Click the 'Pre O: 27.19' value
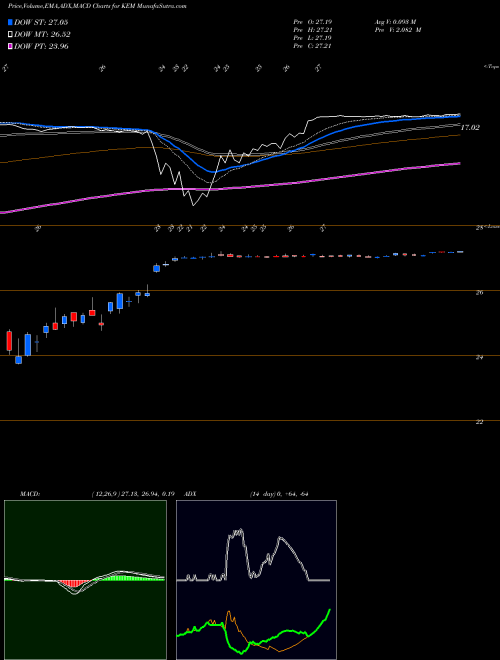Image resolution: width=500 pixels, height=660 pixels. [313, 22]
